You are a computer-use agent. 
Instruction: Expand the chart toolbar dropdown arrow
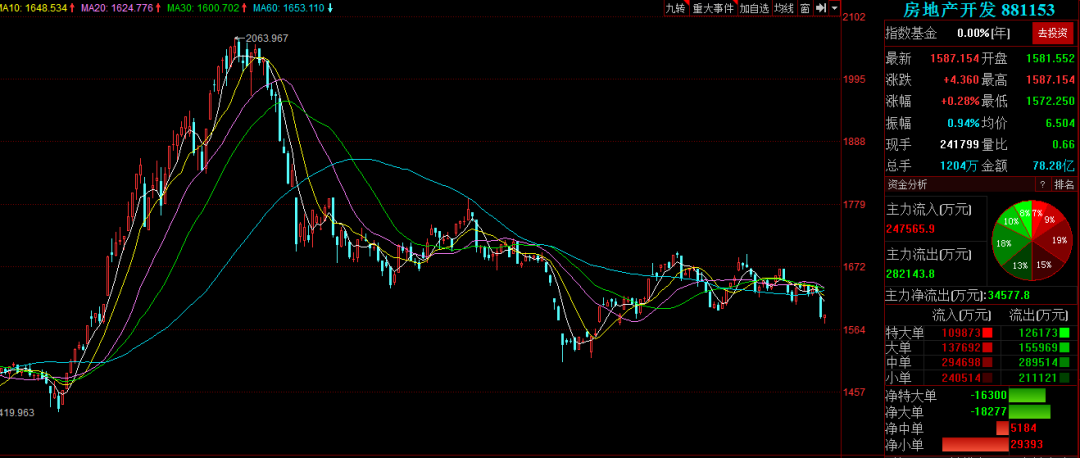(835, 8)
